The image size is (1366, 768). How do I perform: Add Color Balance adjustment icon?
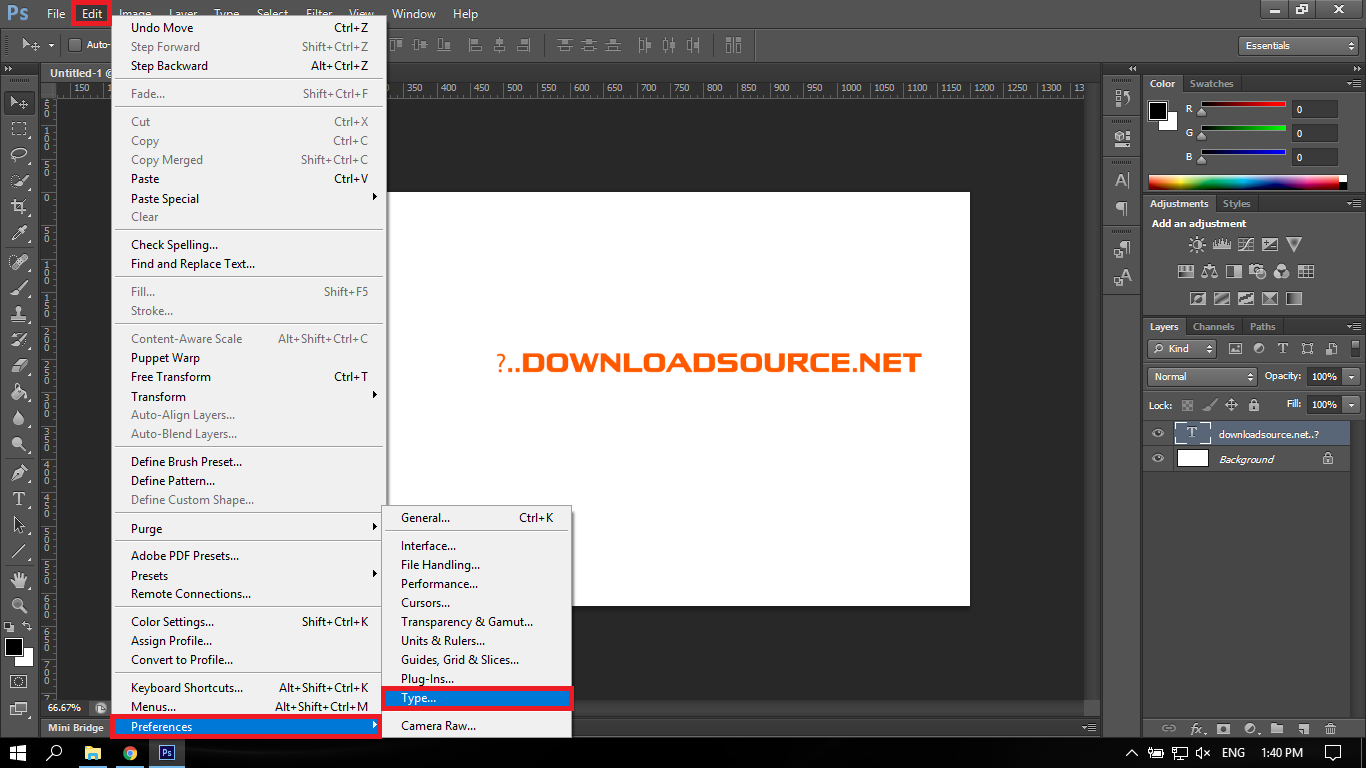(x=1210, y=271)
